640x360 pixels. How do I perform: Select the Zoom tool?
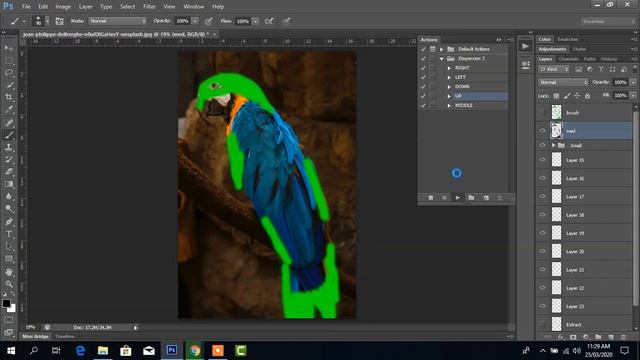pos(9,284)
